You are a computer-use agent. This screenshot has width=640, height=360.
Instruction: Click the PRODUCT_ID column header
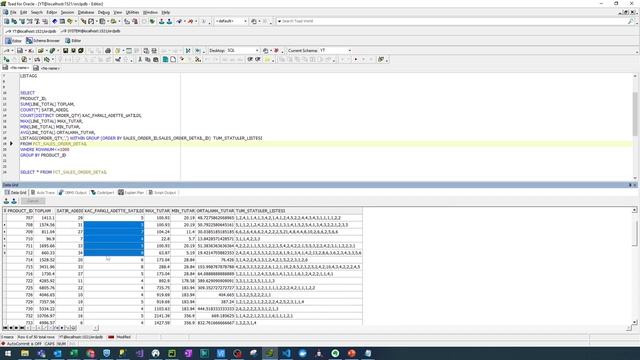(x=20, y=211)
